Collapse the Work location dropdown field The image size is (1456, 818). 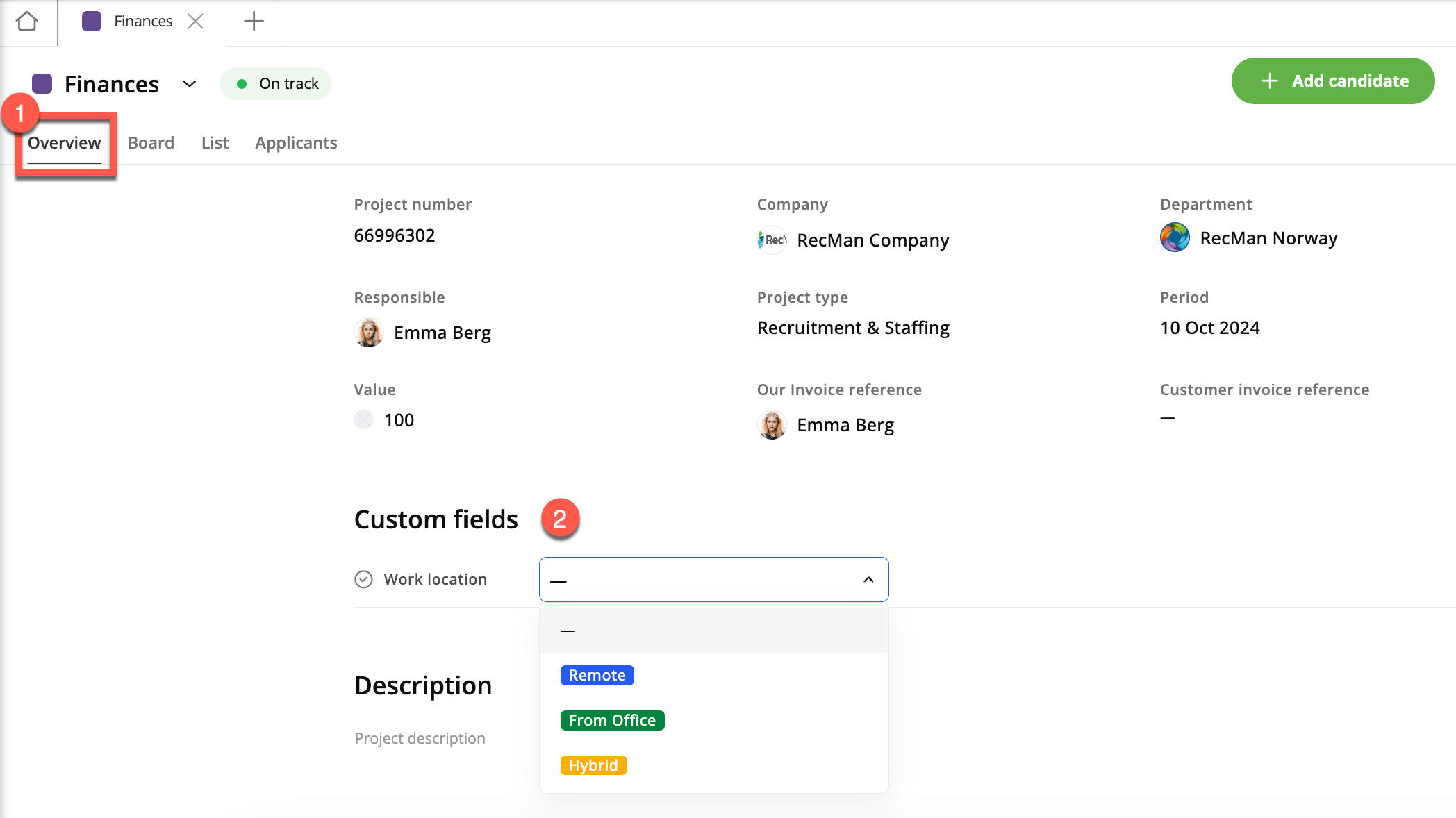pyautogui.click(x=868, y=579)
